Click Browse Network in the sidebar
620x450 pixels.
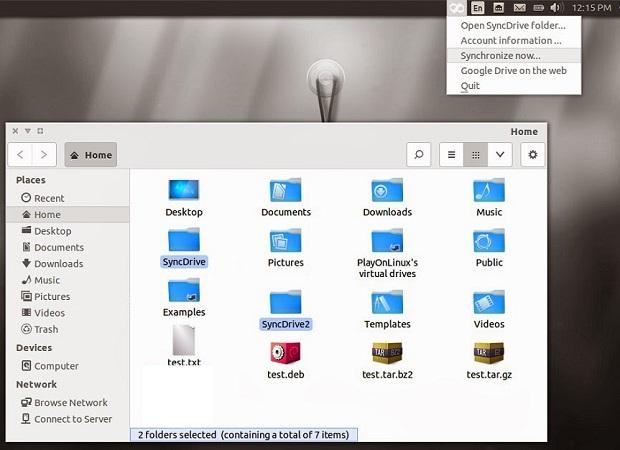click(x=68, y=402)
